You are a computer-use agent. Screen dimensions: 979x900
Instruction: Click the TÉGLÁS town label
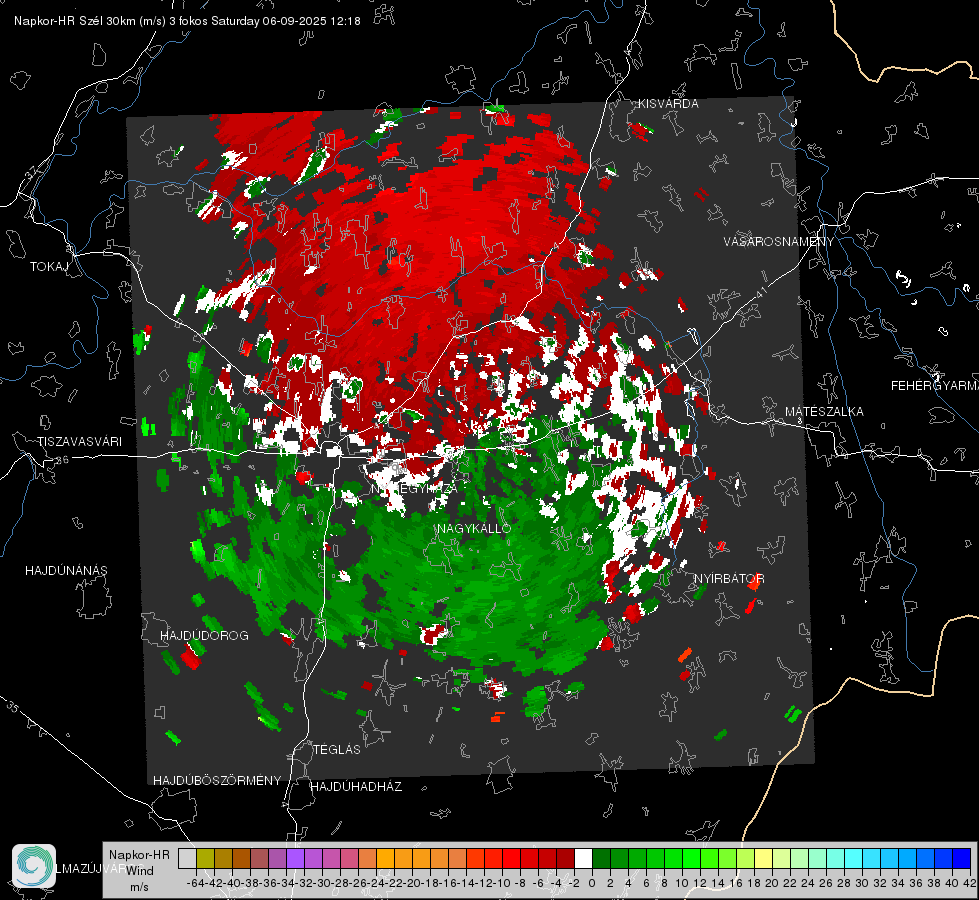[337, 750]
